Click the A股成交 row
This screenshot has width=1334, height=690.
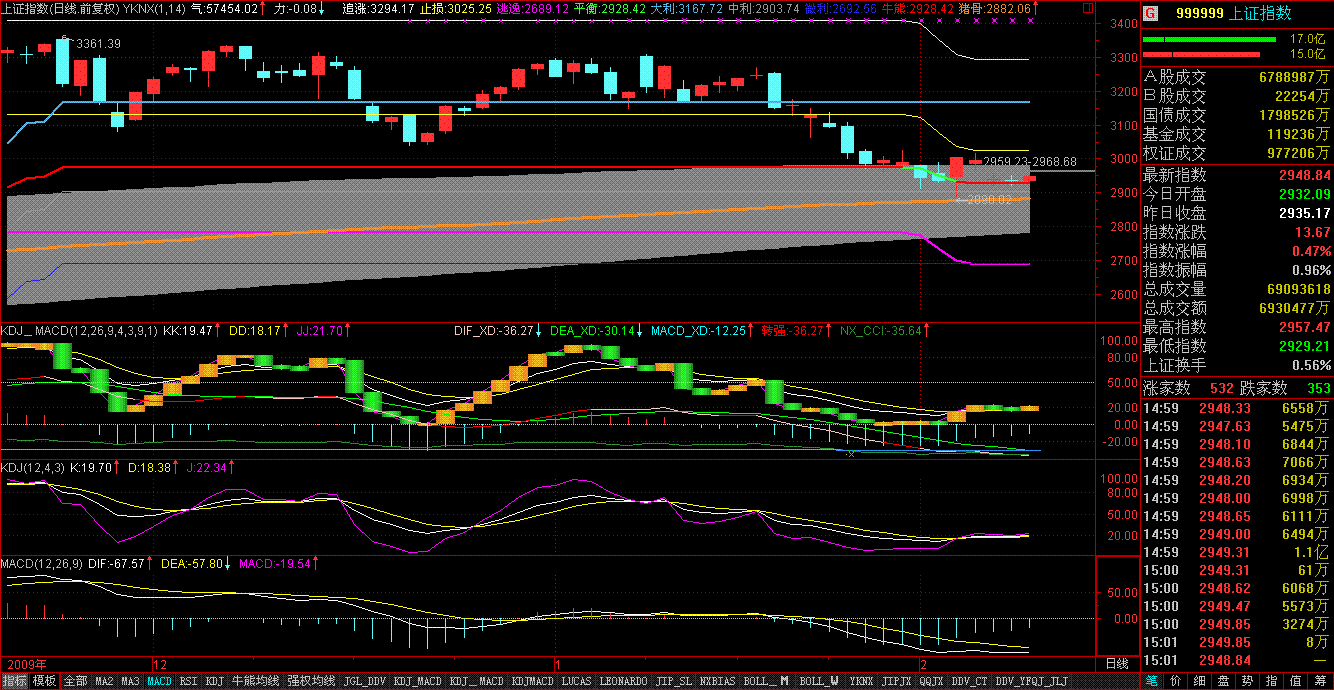1237,77
